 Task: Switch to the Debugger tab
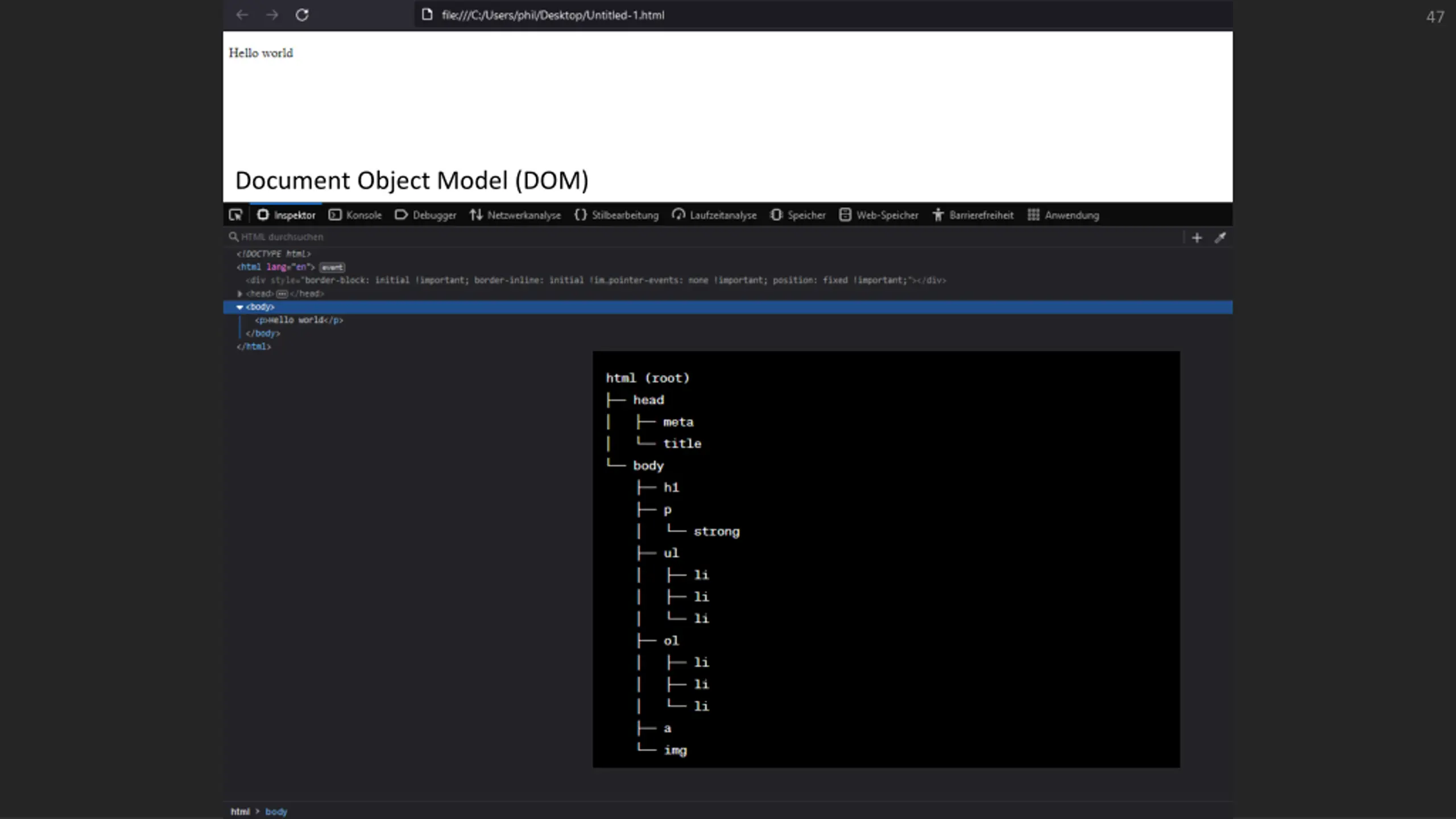425,215
